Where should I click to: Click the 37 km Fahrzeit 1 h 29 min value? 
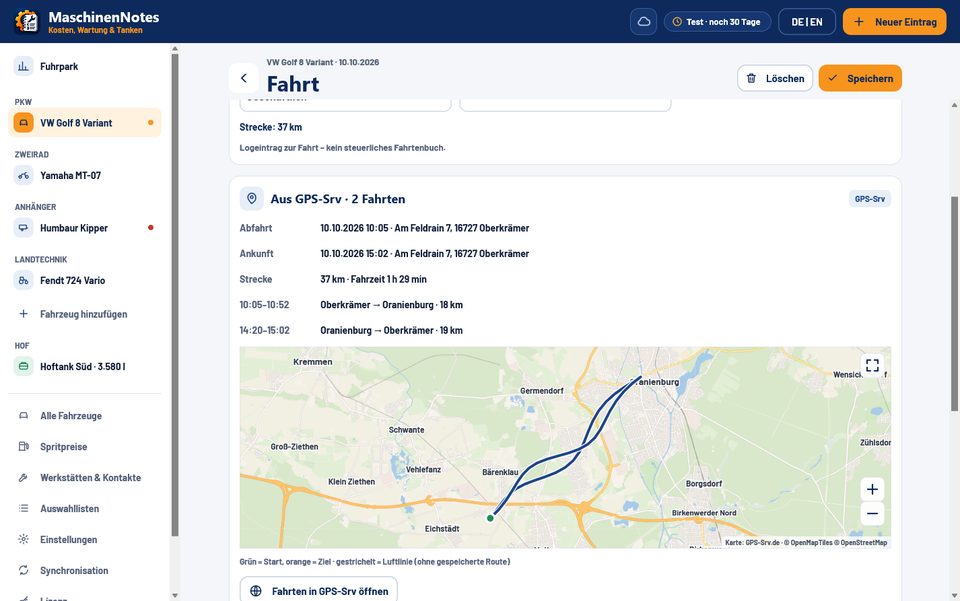pos(373,279)
